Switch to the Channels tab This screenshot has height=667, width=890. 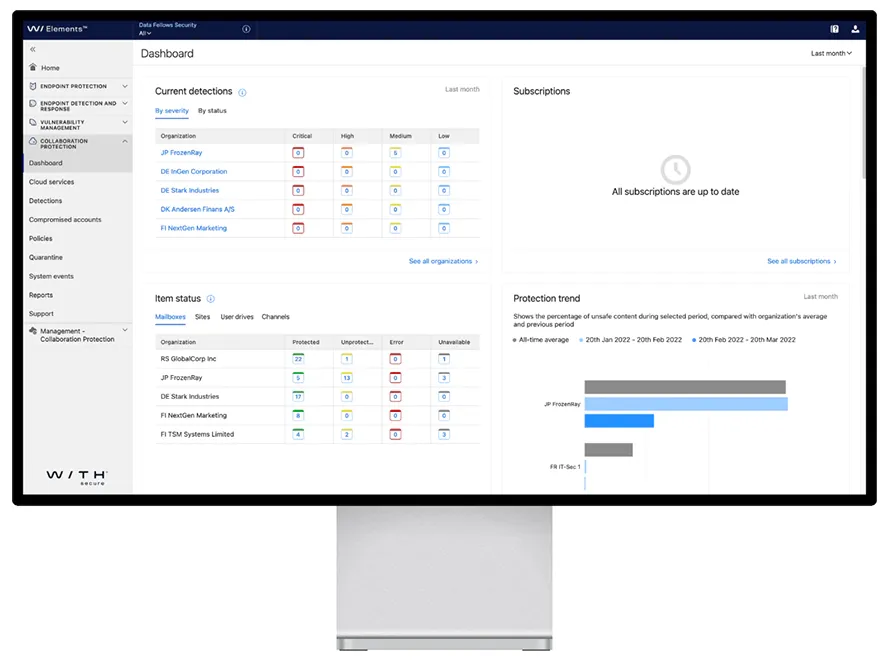[x=276, y=317]
